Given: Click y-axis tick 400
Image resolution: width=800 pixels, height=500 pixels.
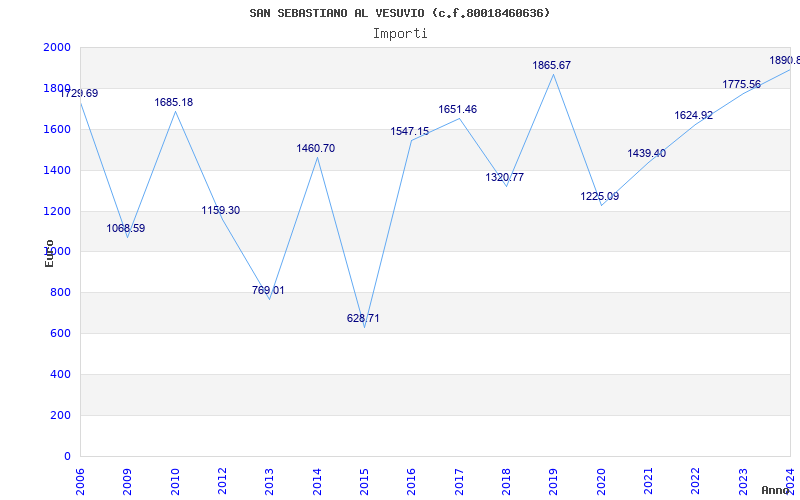Looking at the screenshot, I should pyautogui.click(x=61, y=374).
